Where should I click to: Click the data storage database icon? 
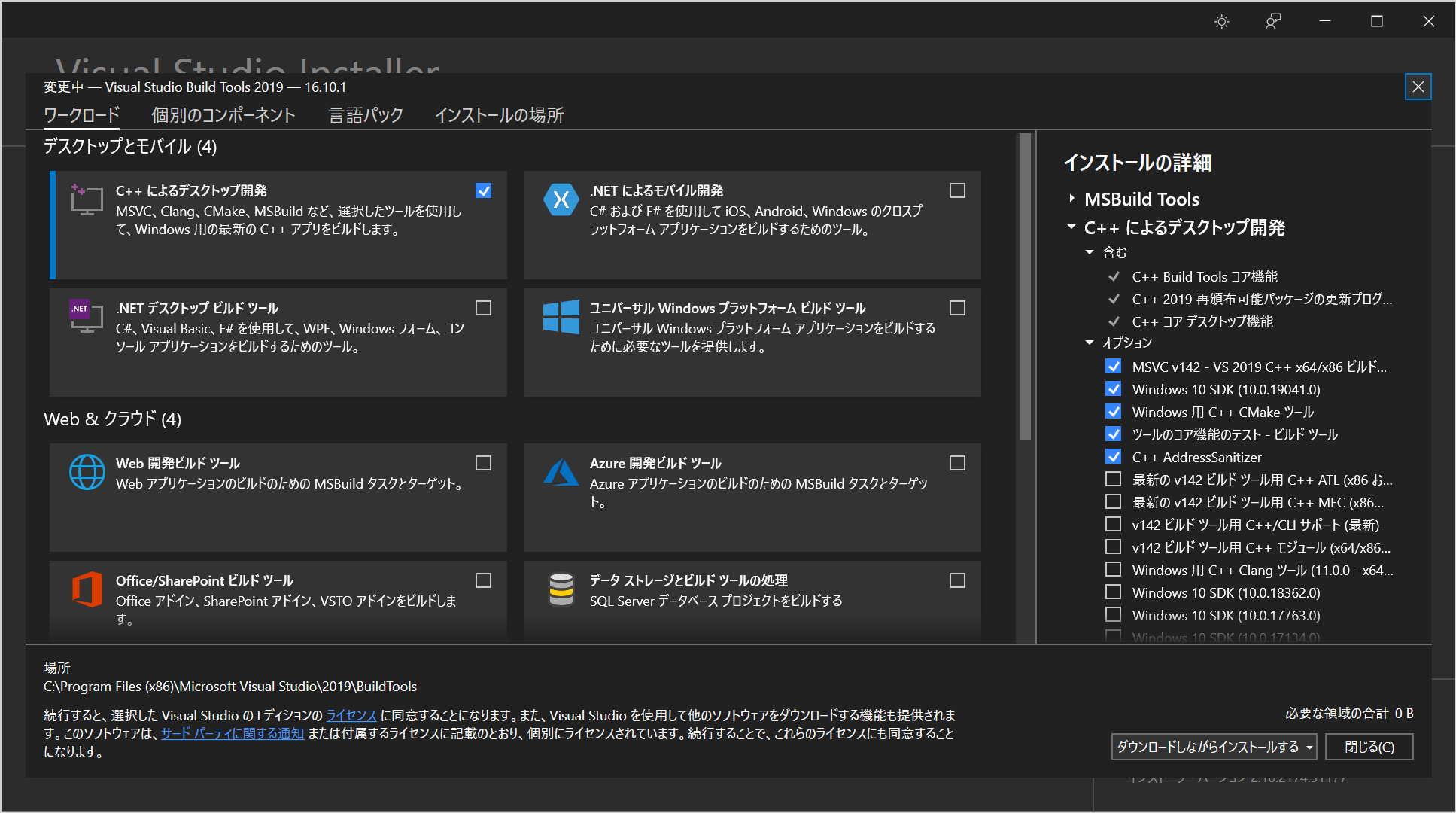click(x=561, y=589)
